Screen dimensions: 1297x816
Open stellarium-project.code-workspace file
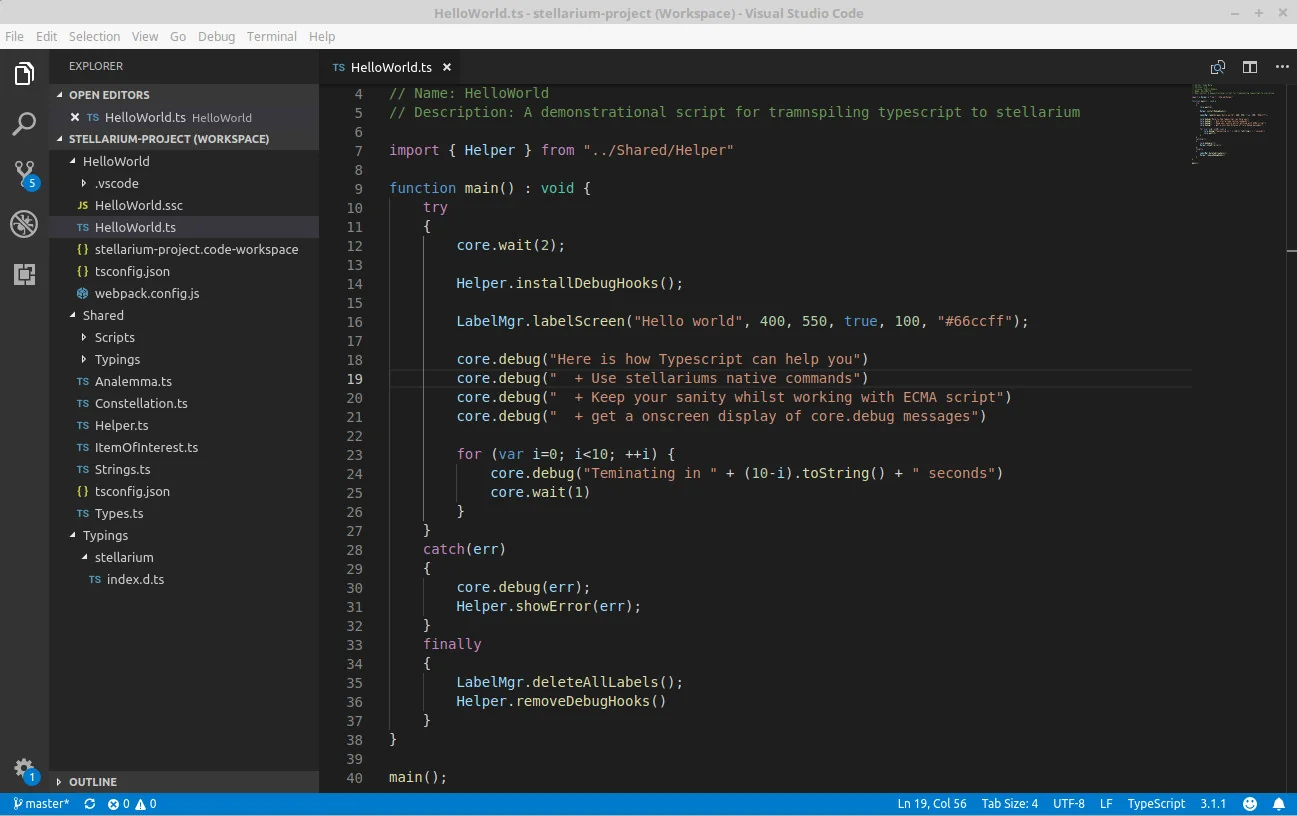pos(184,249)
